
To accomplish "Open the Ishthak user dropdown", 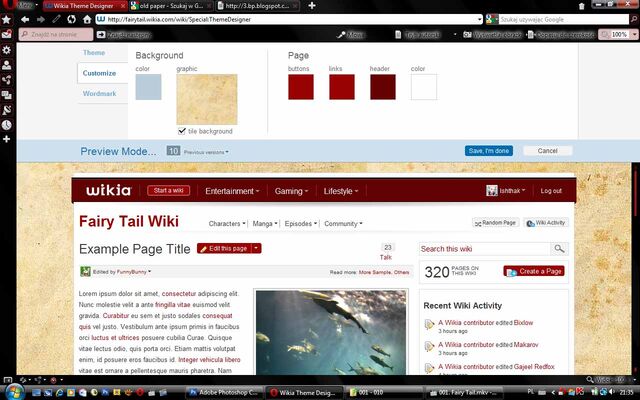I will pyautogui.click(x=512, y=191).
